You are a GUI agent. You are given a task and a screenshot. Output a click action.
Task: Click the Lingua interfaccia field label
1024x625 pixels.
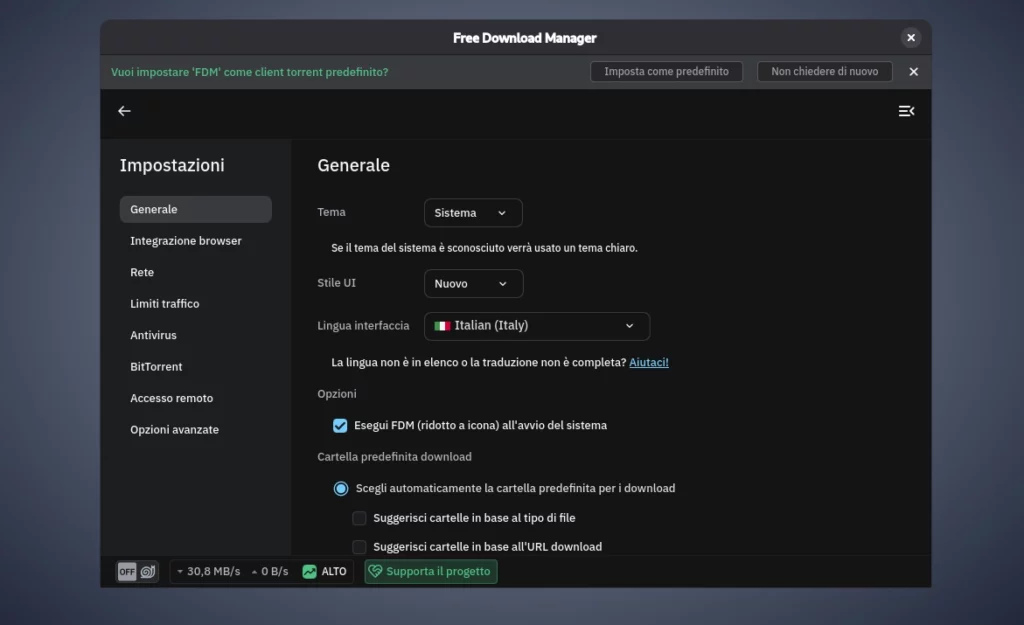coord(363,326)
